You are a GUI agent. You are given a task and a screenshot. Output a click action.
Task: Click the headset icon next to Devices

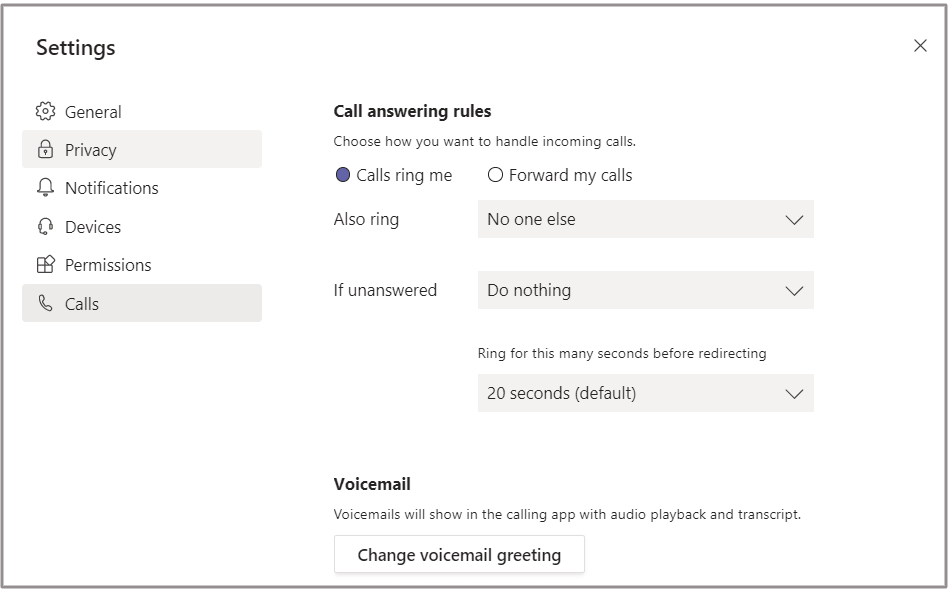click(44, 227)
